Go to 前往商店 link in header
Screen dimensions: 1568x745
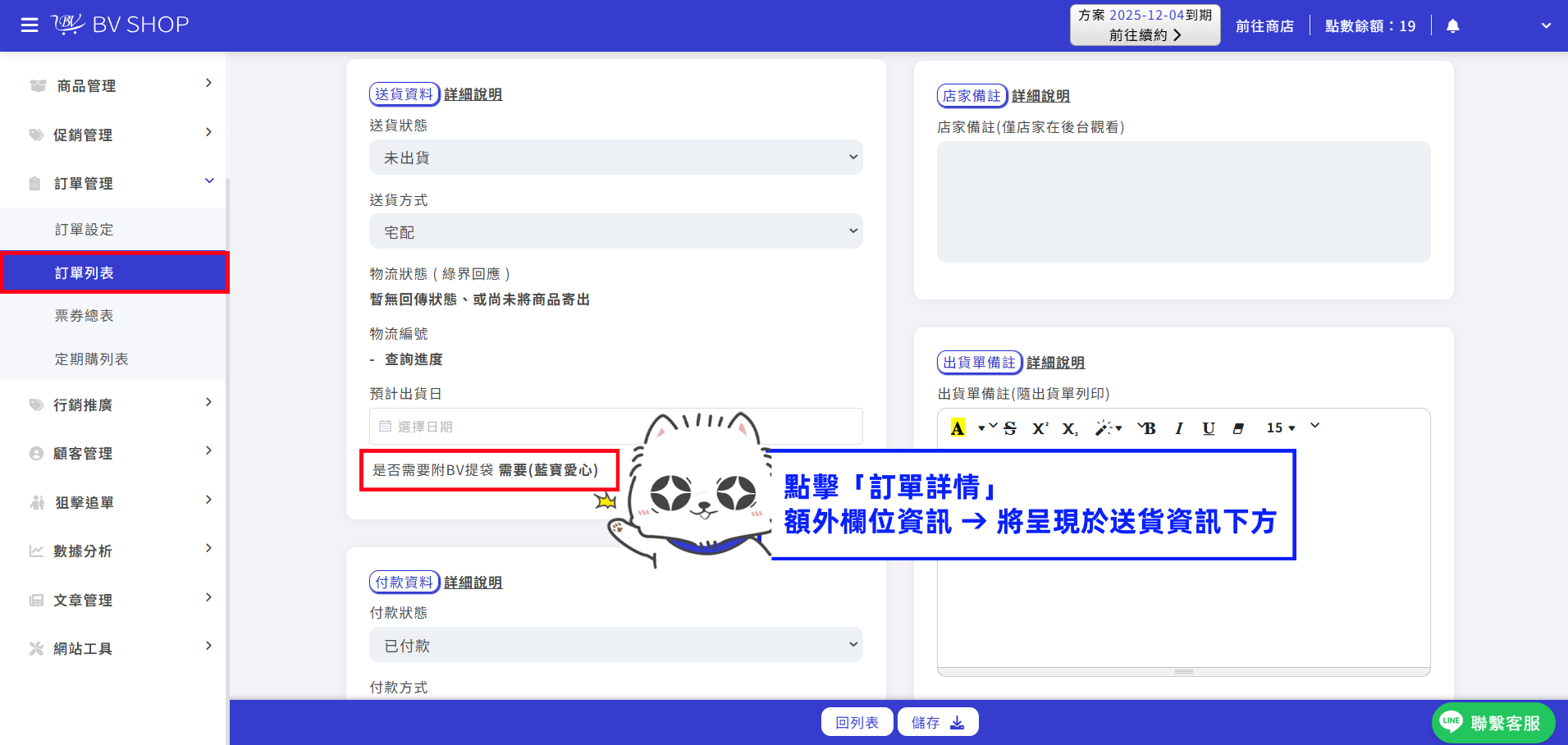1264,26
